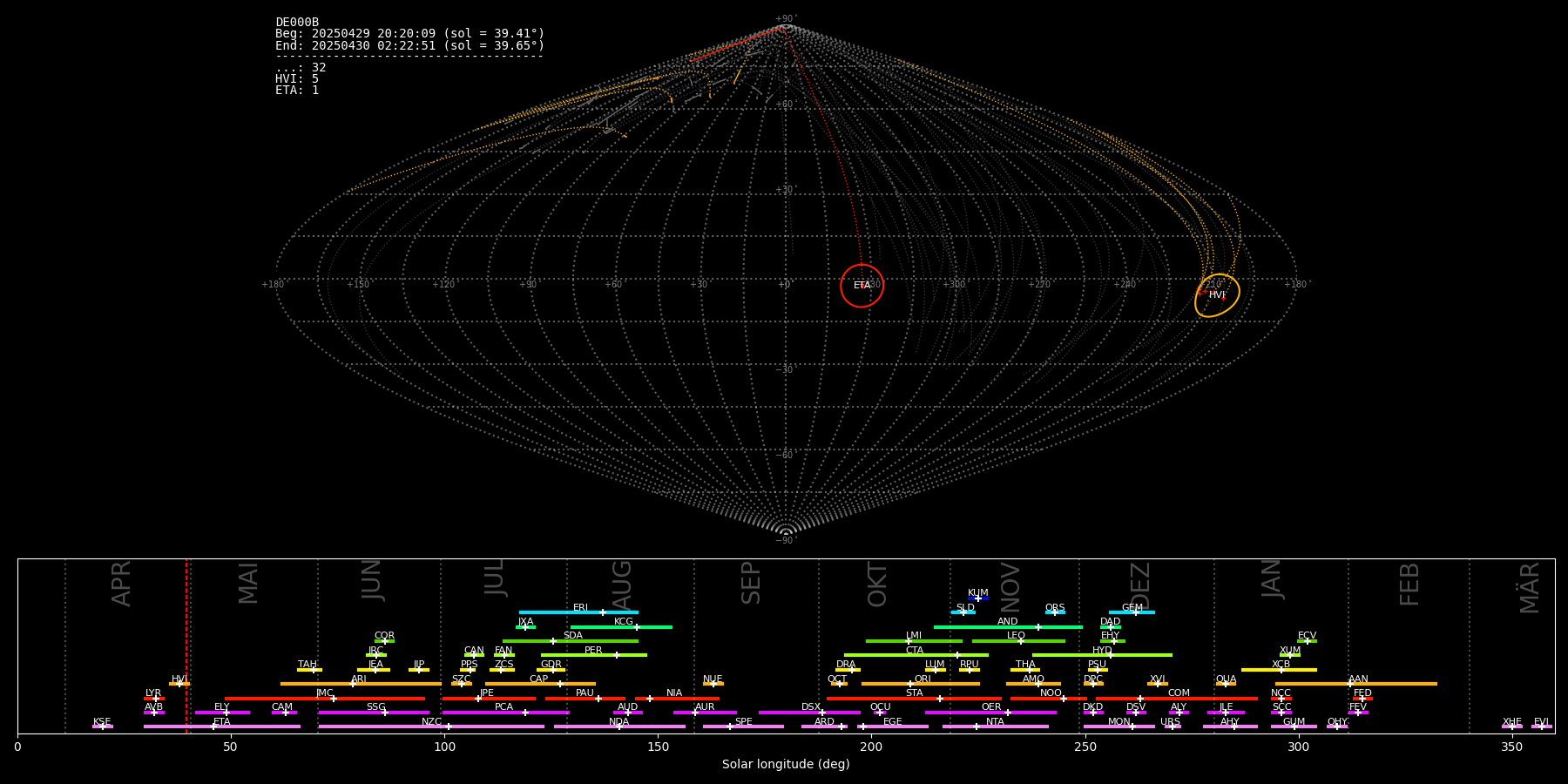Screen dimensions: 1568x784
Task: Select the COM shower bar label
Action: pos(1179,693)
